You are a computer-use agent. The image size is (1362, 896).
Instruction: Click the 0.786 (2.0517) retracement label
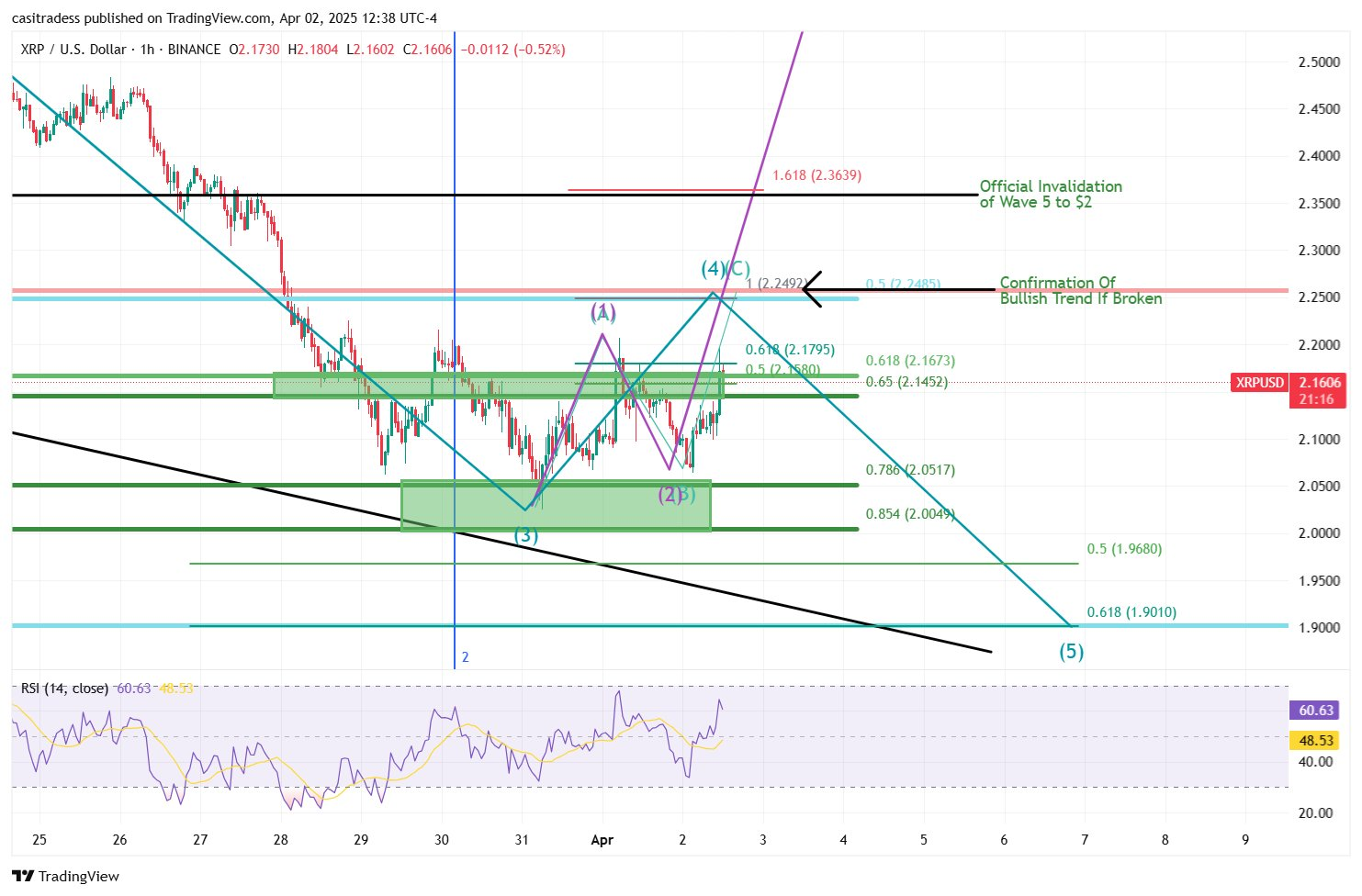(909, 470)
